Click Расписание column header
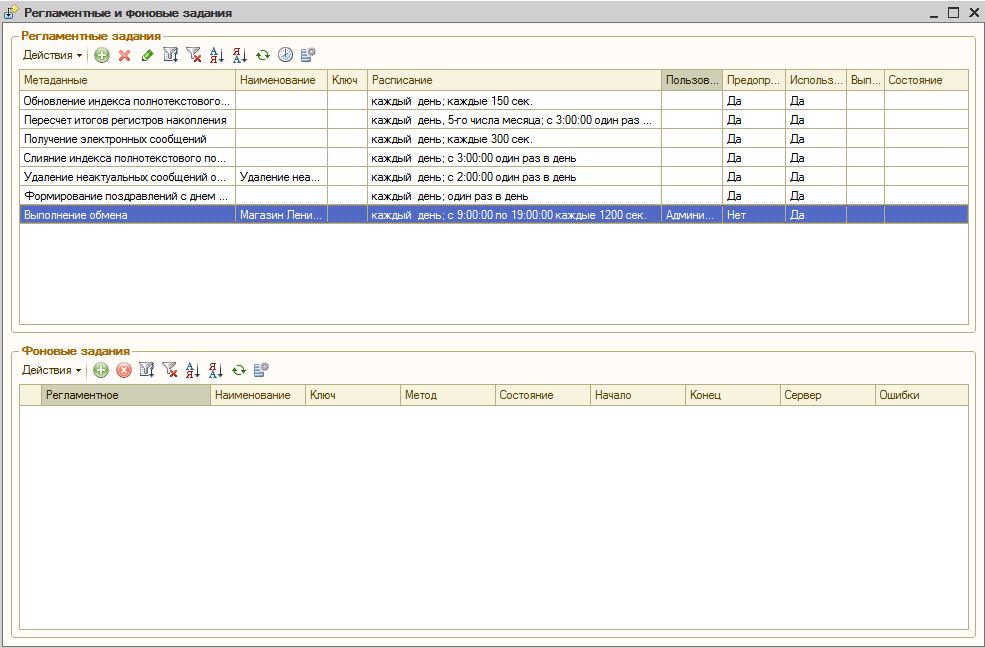This screenshot has width=985, height=648. pos(514,80)
